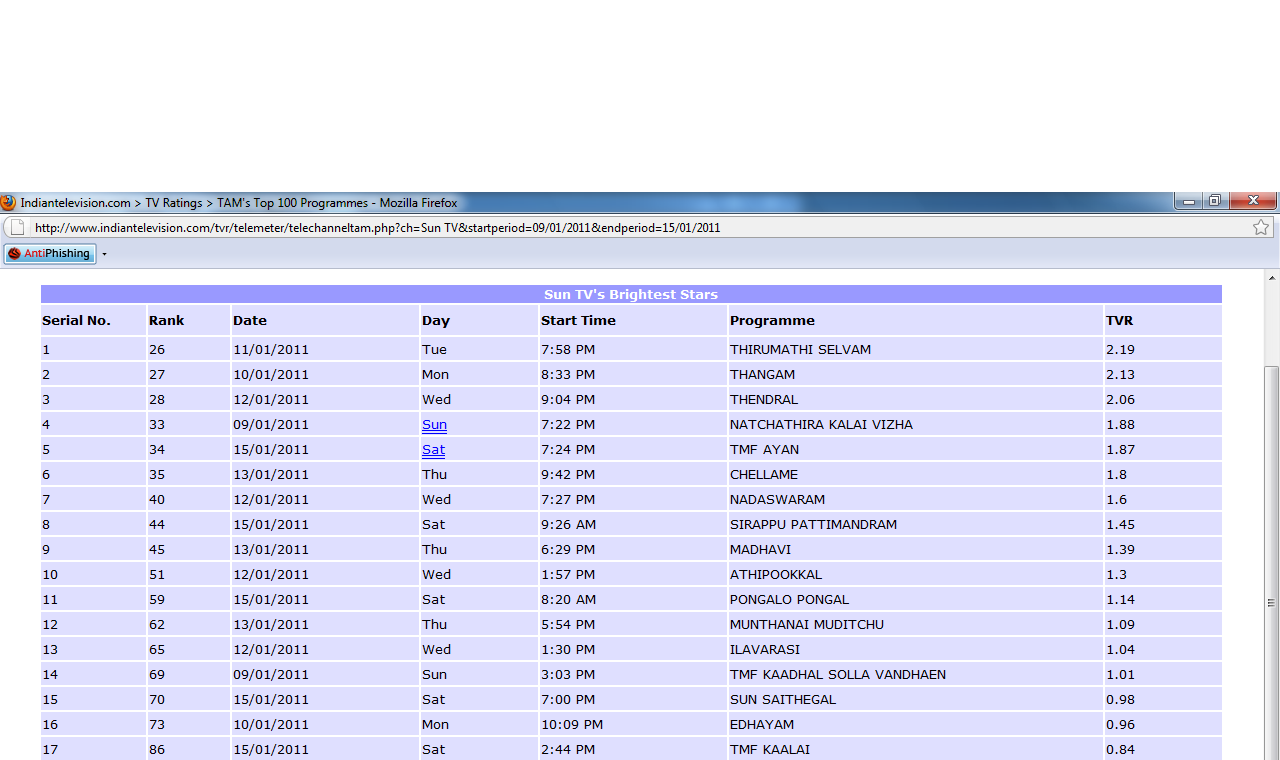This screenshot has width=1280, height=760.
Task: Click the 3:03 PM start time
Action: pos(568,675)
